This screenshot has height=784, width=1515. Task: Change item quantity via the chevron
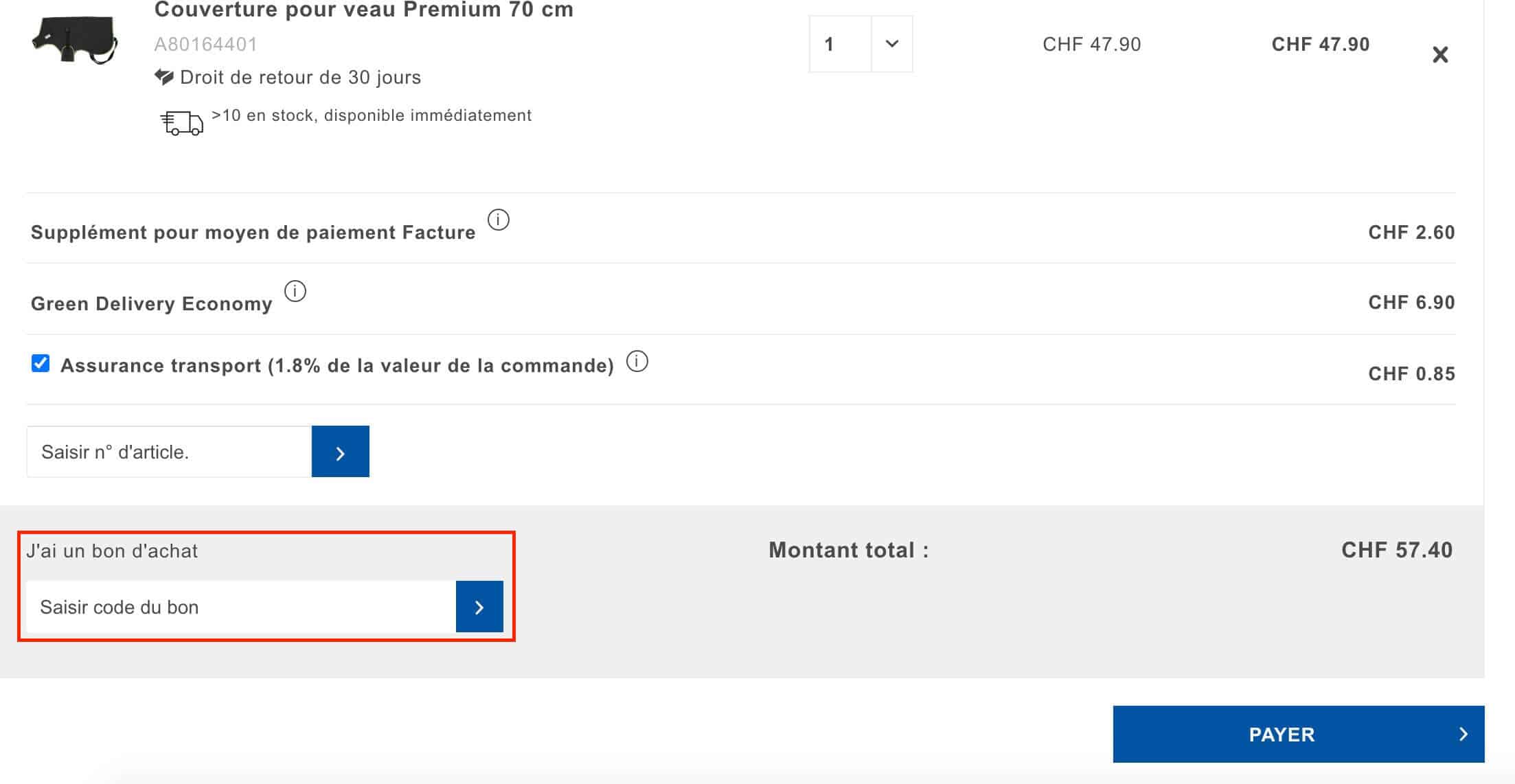[x=891, y=44]
